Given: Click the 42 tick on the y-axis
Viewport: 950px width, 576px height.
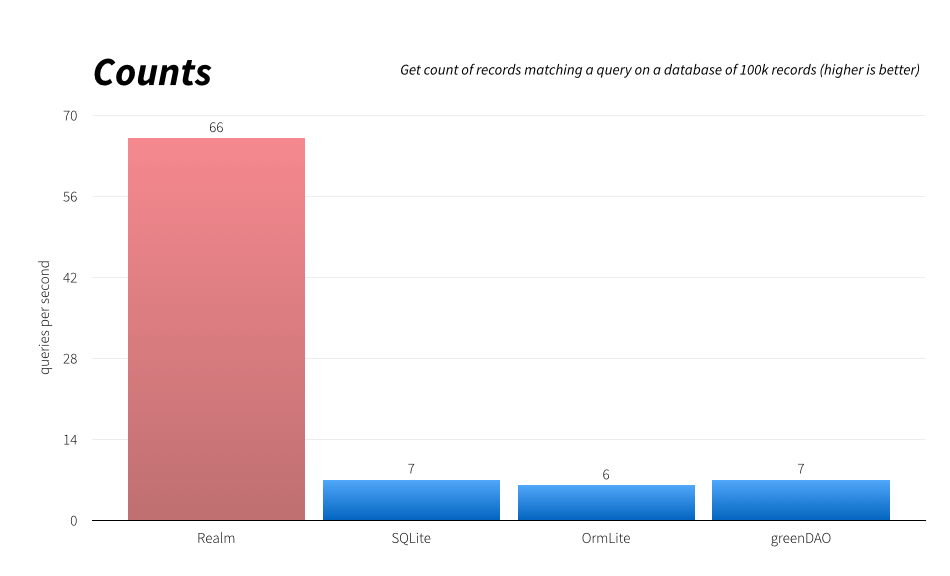Looking at the screenshot, I should 71,278.
